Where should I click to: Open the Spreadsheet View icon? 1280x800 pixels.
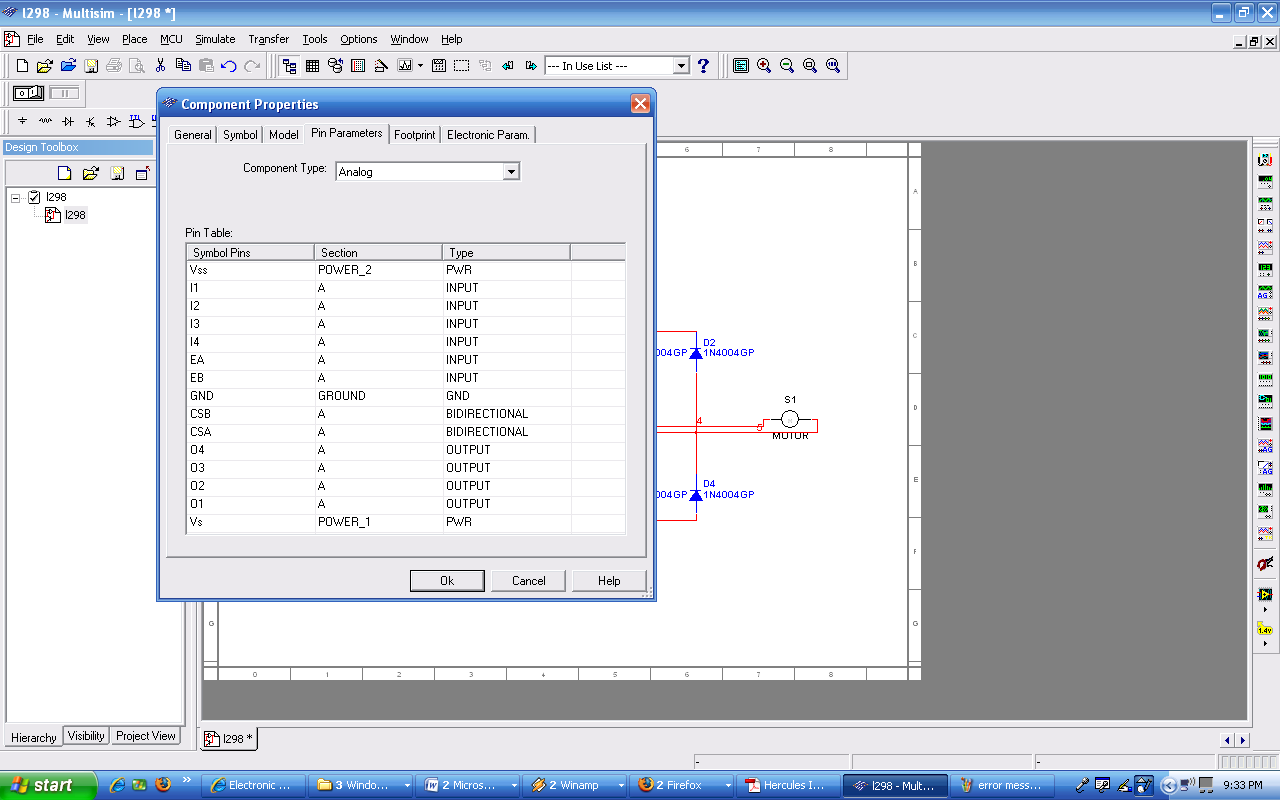(x=312, y=66)
